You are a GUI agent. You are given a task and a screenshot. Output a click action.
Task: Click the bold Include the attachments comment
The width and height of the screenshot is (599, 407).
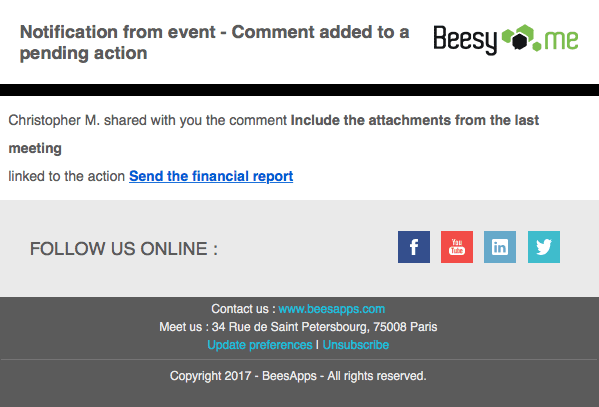click(x=274, y=134)
